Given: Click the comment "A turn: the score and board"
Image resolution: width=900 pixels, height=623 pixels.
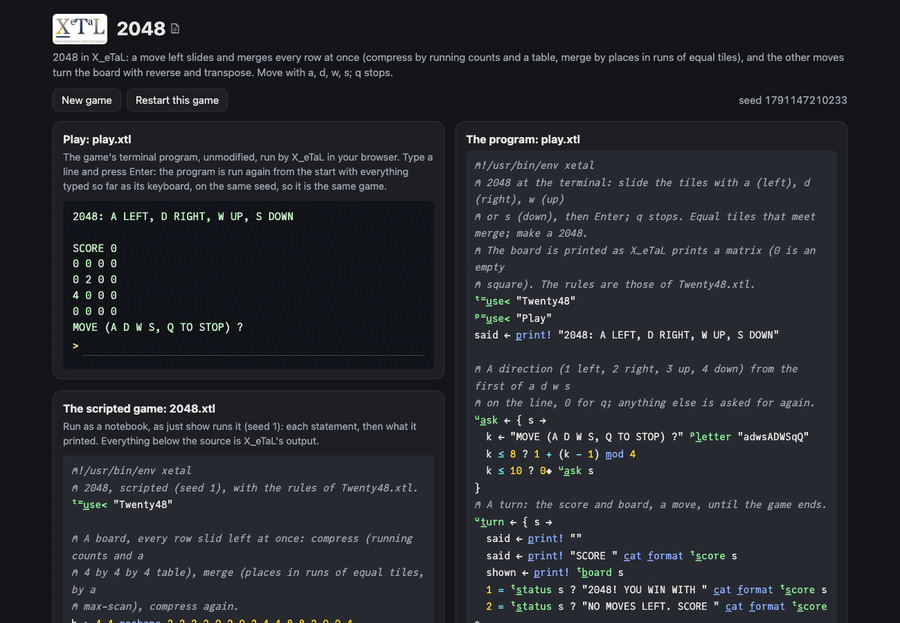Looking at the screenshot, I should [x=650, y=505].
